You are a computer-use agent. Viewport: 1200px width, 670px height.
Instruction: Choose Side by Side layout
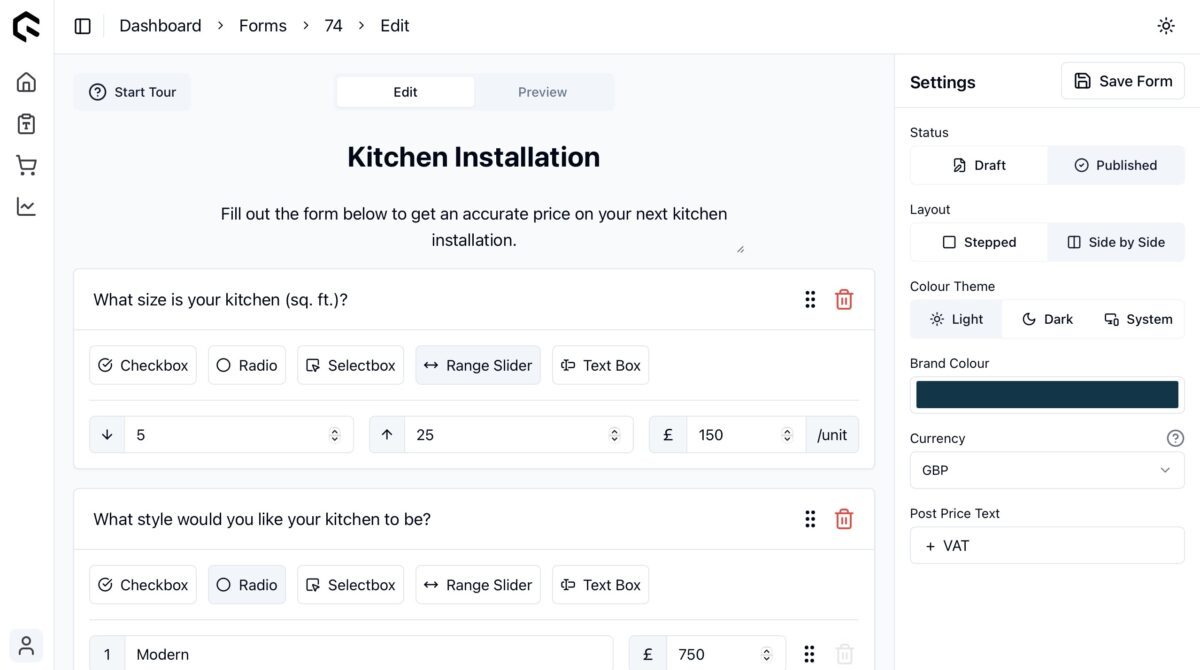(x=1116, y=242)
